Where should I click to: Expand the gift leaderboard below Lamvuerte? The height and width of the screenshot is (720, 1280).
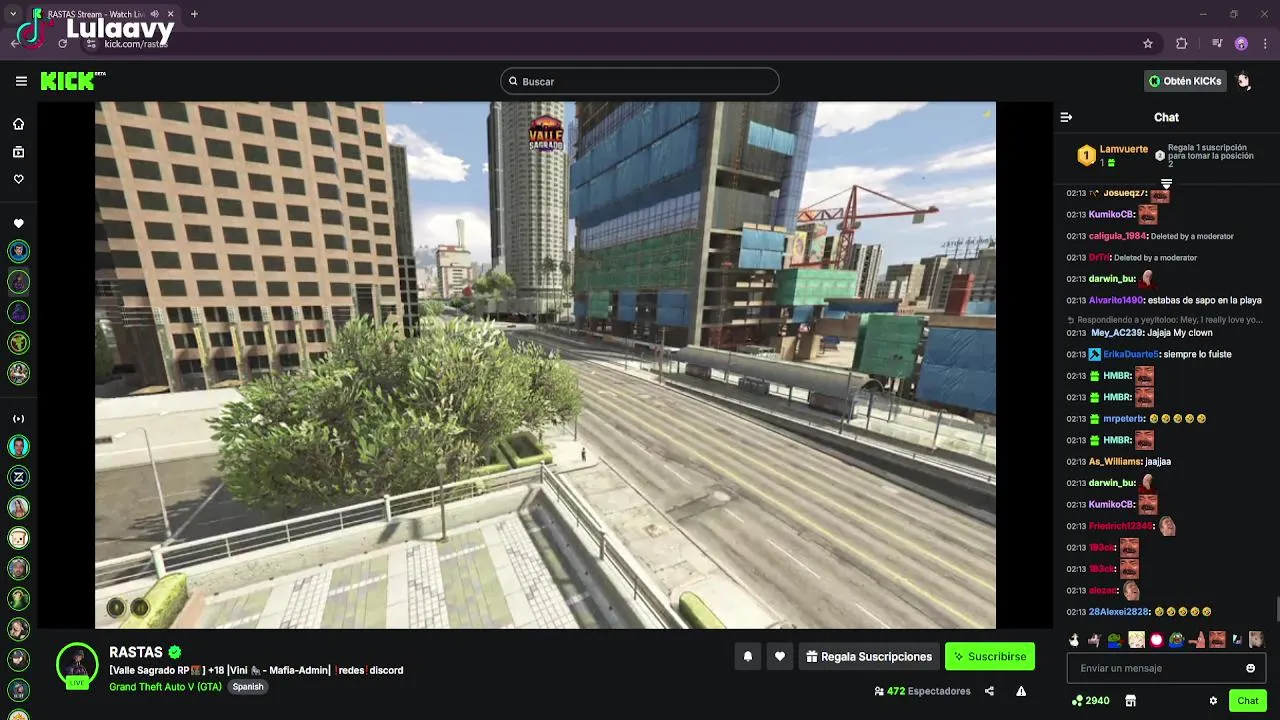point(1166,183)
